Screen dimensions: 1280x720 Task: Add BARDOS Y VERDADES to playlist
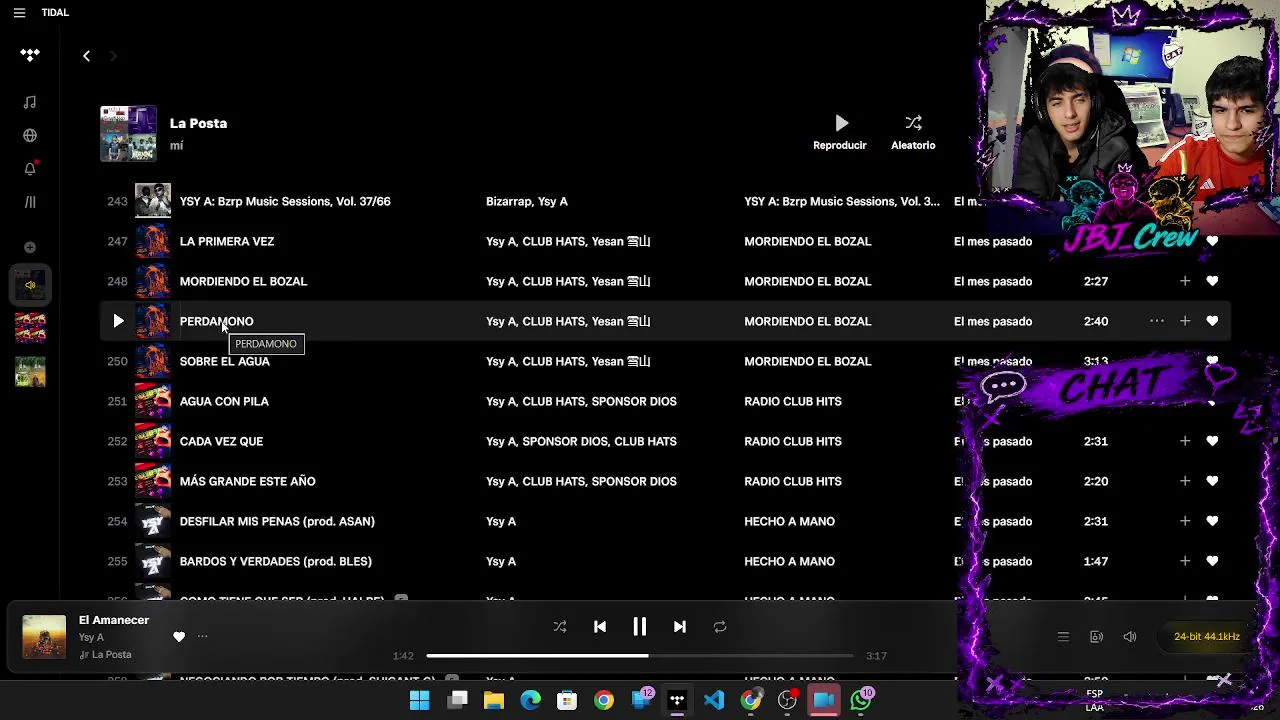(1185, 561)
